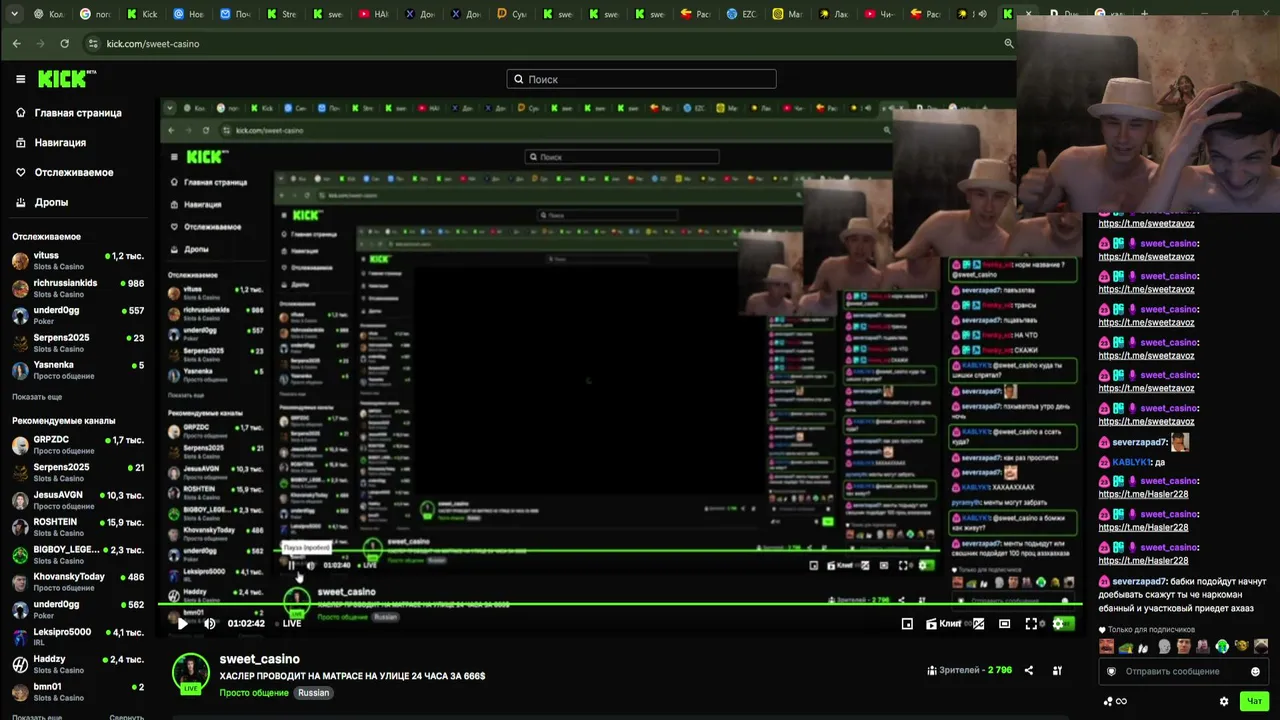Open chat settings gear icon
Image resolution: width=1280 pixels, height=720 pixels.
(x=1224, y=701)
